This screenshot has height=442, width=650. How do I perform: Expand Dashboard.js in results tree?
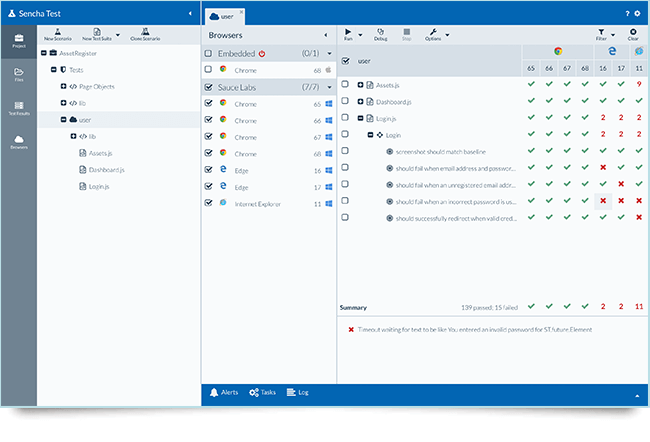[x=361, y=102]
